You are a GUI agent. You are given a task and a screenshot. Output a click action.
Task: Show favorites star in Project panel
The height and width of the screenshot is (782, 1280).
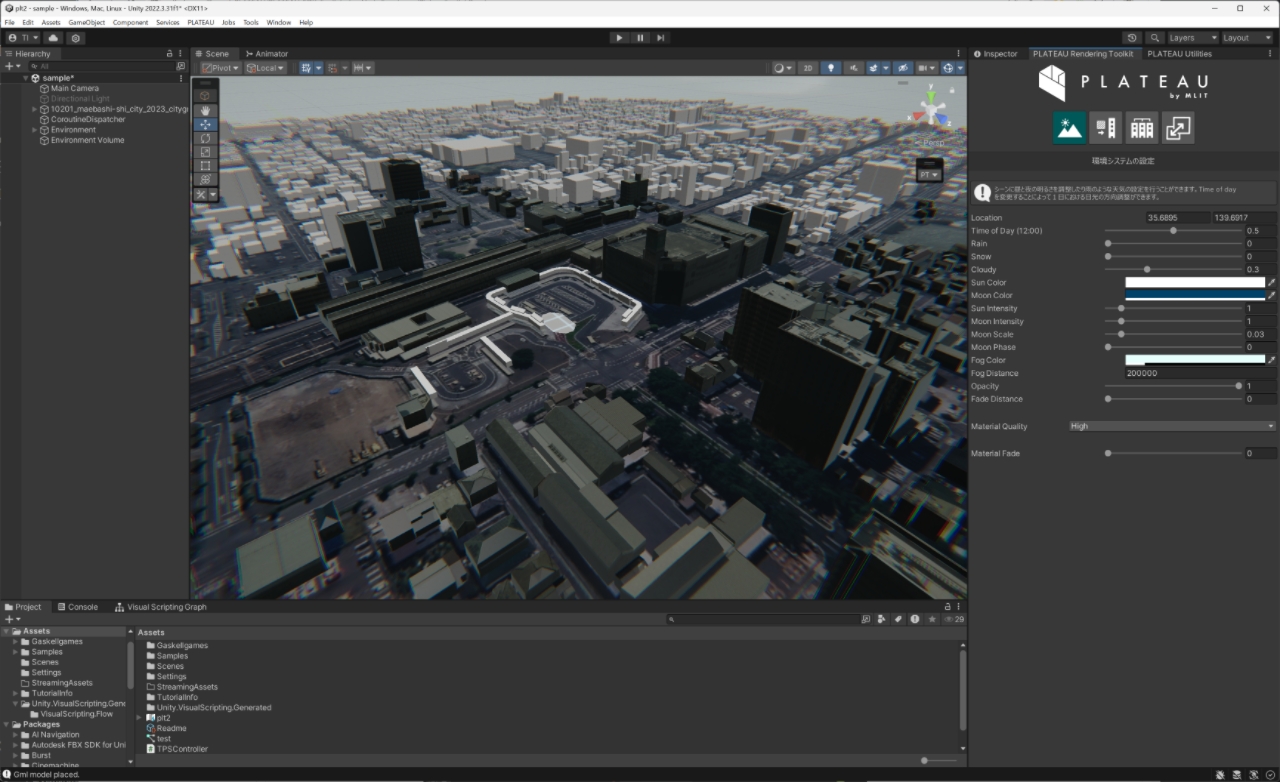(x=932, y=619)
